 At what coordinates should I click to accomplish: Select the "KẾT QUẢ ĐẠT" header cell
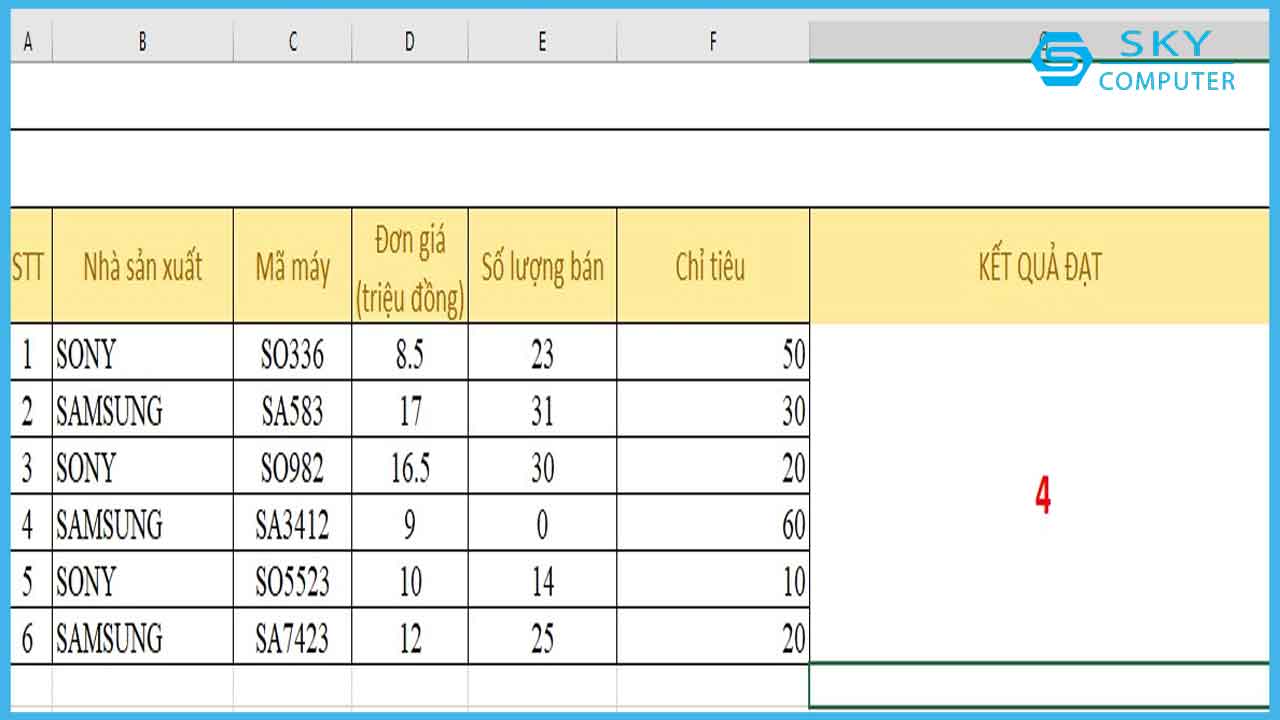tap(1040, 266)
